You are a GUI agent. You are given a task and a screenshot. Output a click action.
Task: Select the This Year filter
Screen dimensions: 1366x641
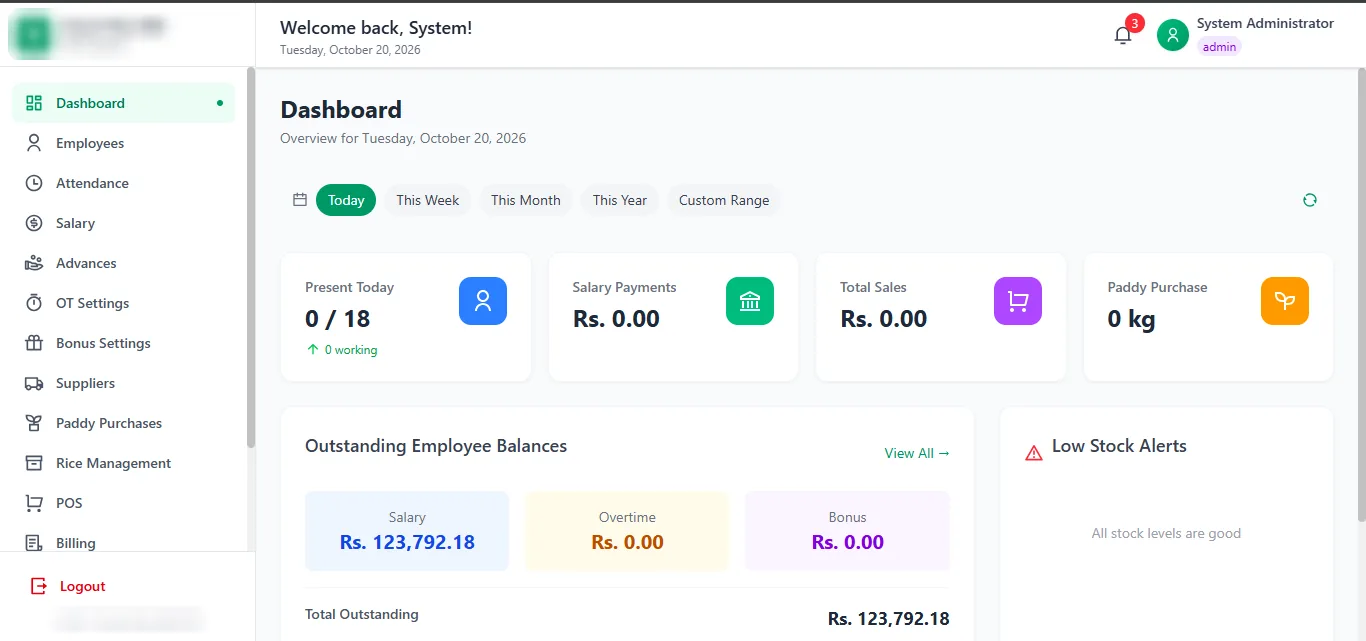click(x=620, y=200)
